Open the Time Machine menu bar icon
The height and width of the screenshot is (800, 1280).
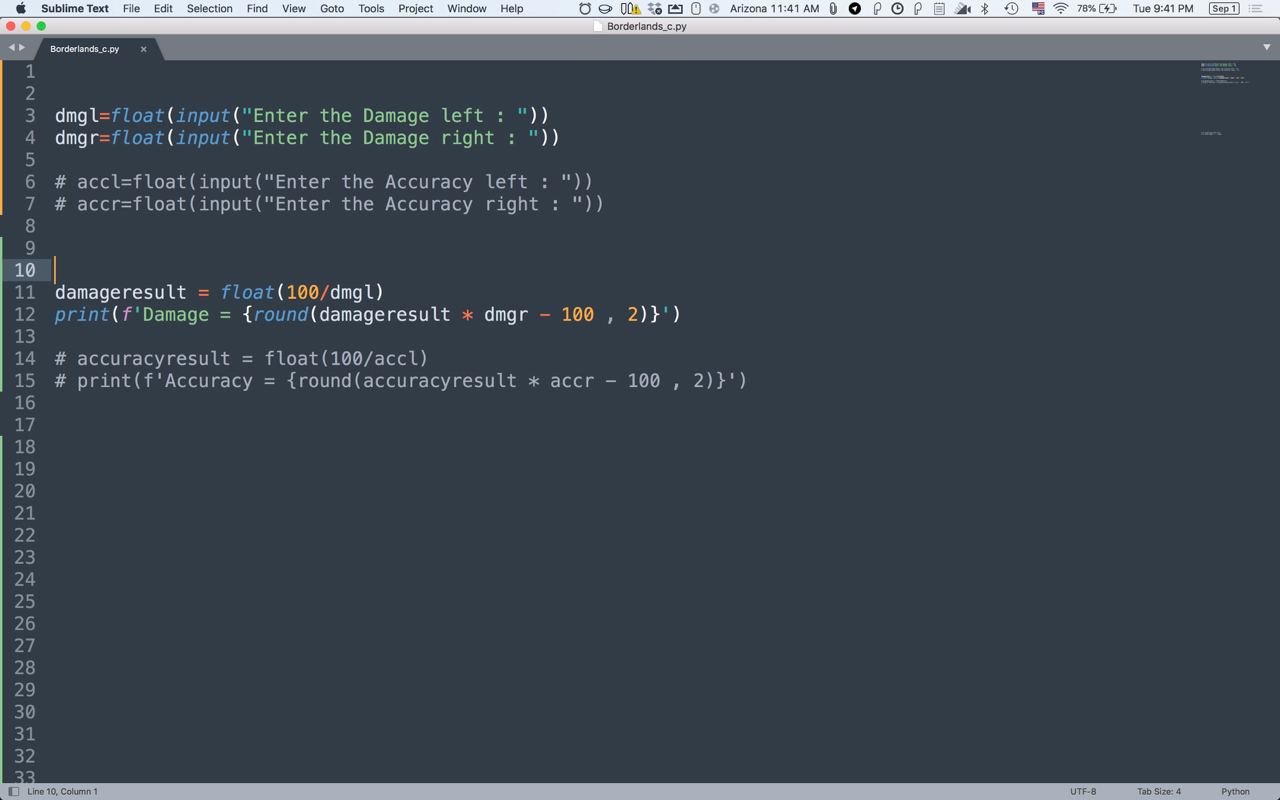click(1011, 8)
